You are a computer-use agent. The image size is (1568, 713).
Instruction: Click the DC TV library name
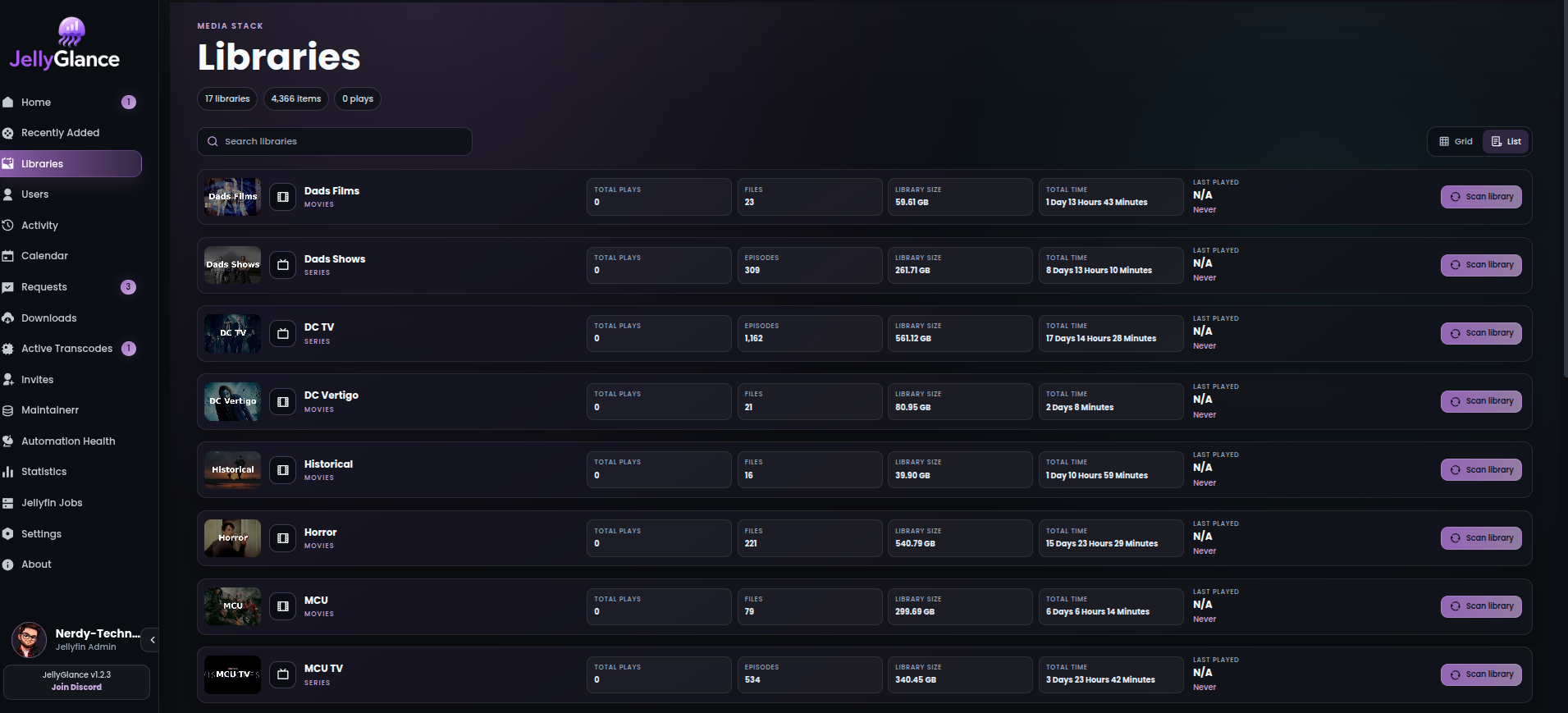point(319,327)
